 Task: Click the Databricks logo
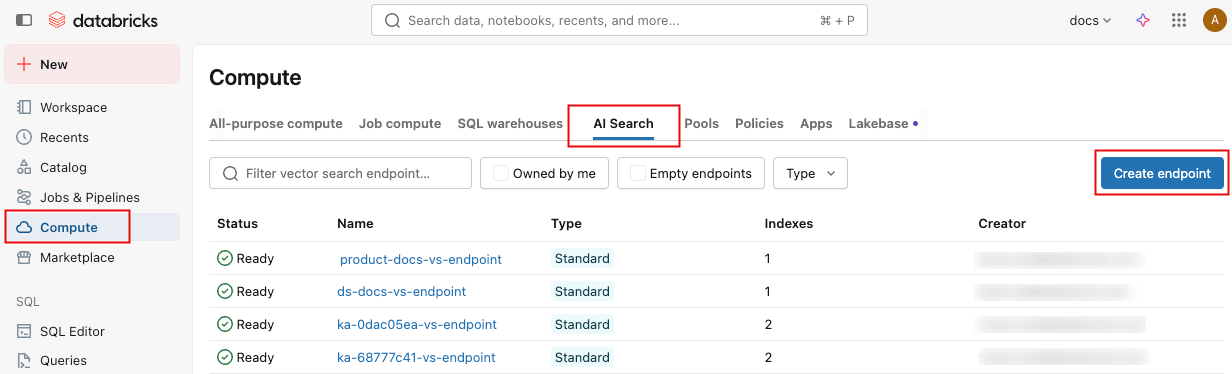(103, 20)
